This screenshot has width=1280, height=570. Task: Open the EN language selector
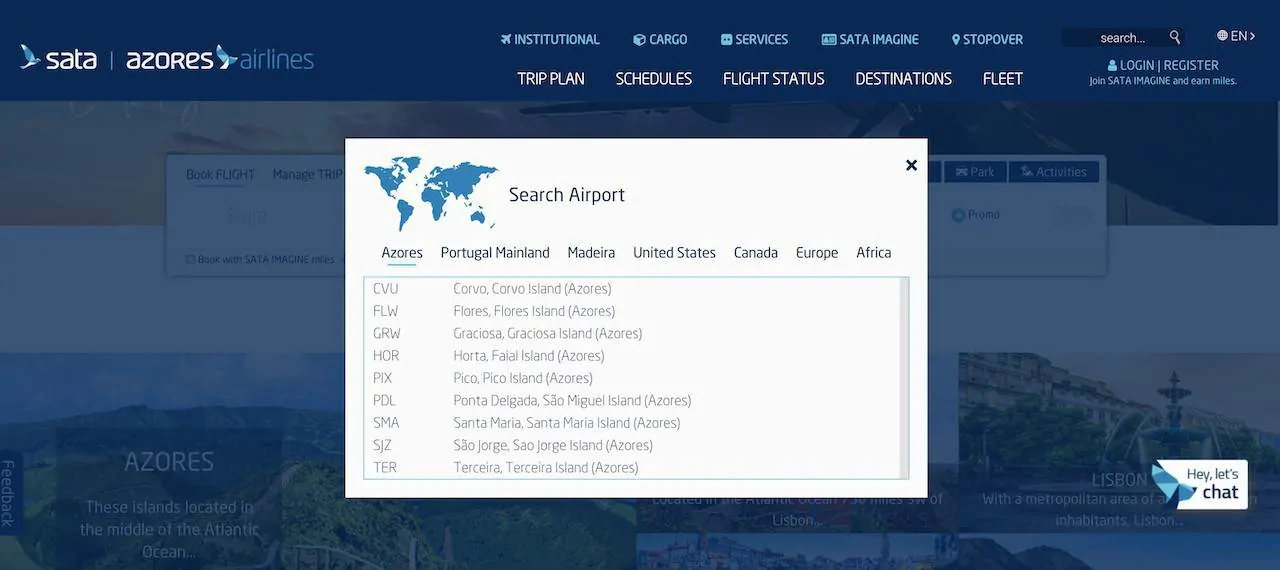pyautogui.click(x=1236, y=36)
